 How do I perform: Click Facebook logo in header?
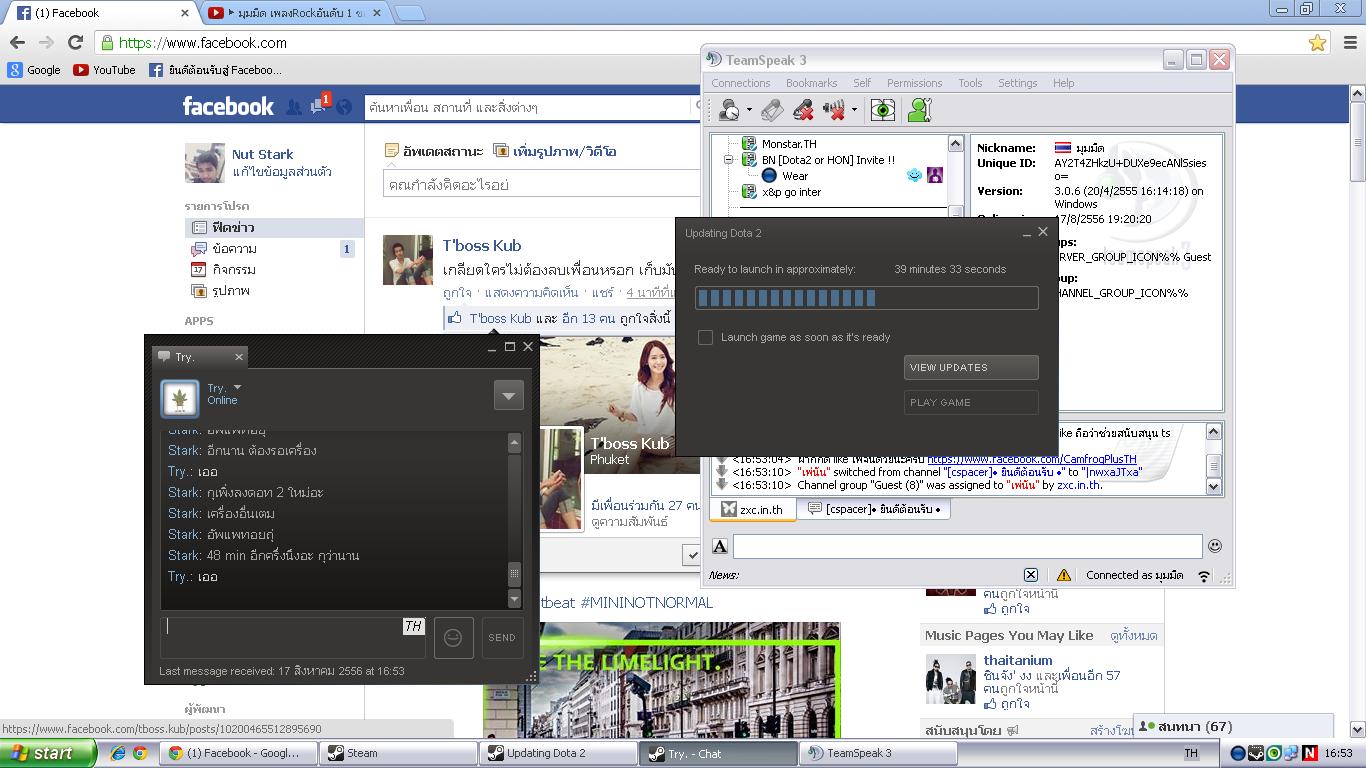click(x=228, y=106)
